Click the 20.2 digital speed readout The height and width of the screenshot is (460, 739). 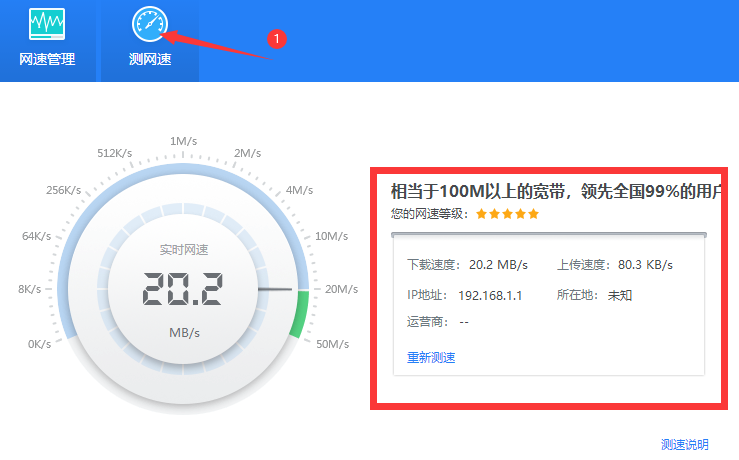pyautogui.click(x=181, y=289)
